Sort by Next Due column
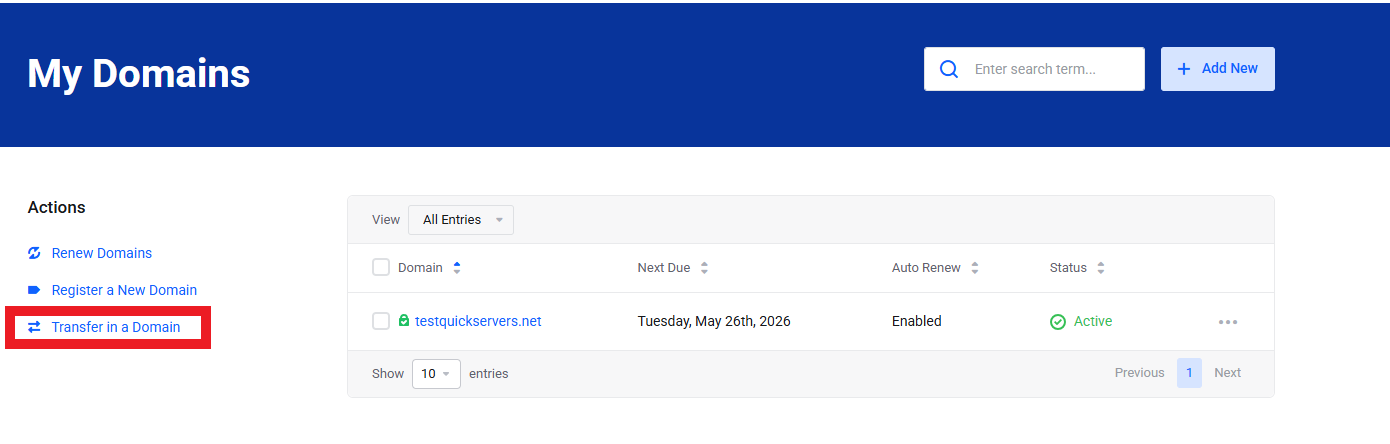Viewport: 1390px width, 444px height. point(704,268)
